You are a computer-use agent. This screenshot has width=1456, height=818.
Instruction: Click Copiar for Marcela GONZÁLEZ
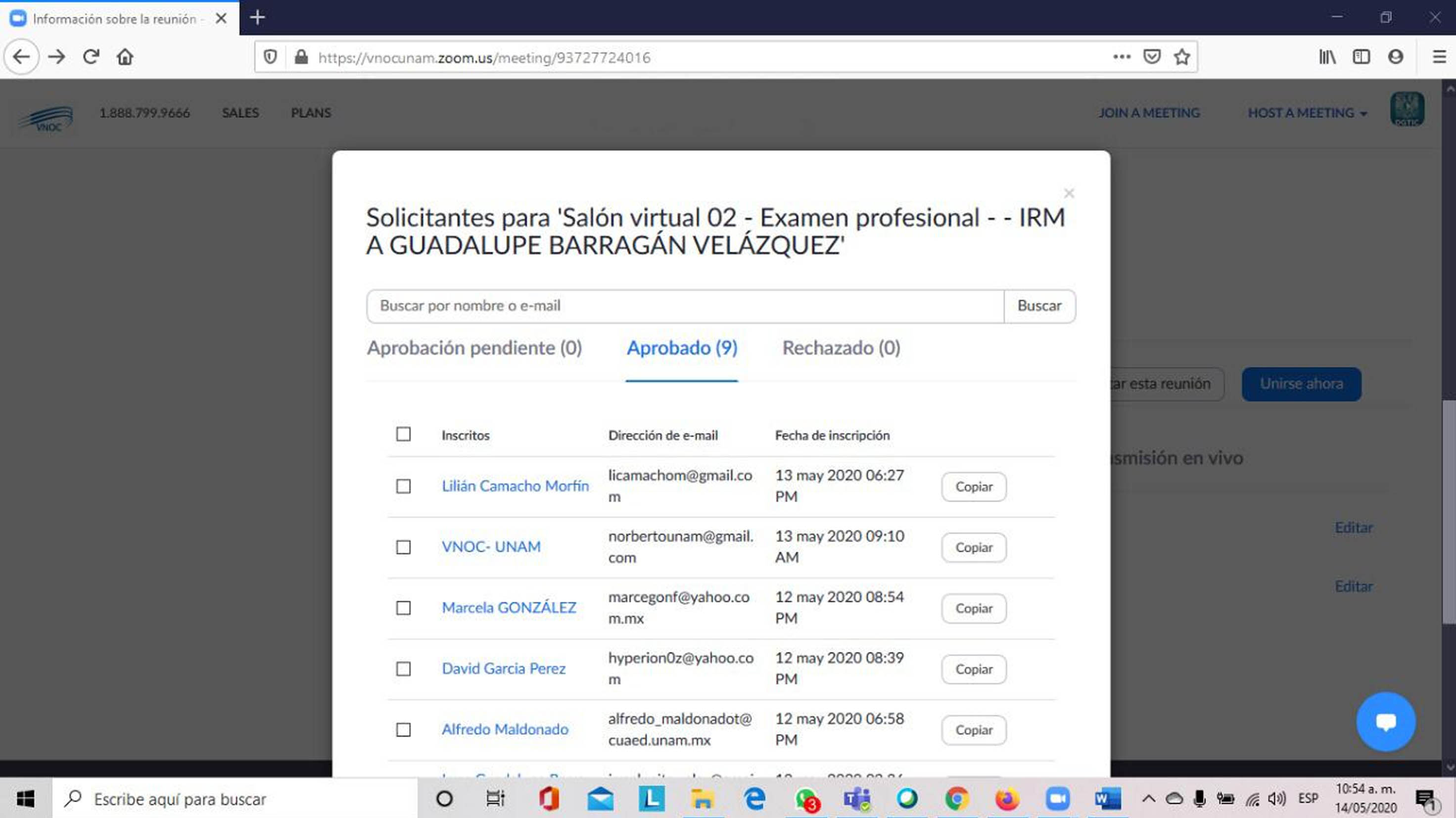pos(974,609)
